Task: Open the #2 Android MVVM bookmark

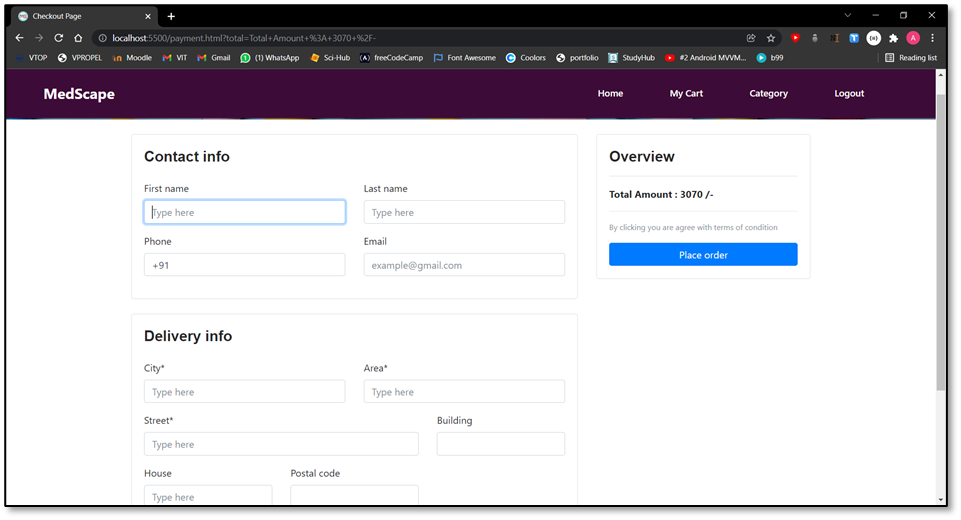Action: point(705,58)
